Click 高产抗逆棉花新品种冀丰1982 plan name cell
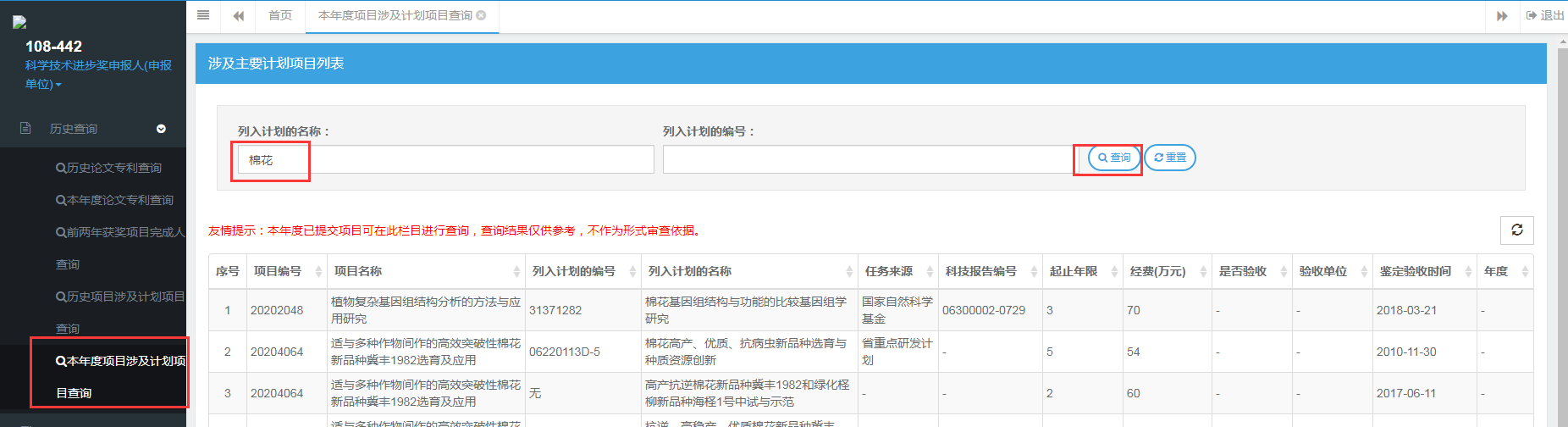The width and height of the screenshot is (1568, 427). click(x=749, y=393)
